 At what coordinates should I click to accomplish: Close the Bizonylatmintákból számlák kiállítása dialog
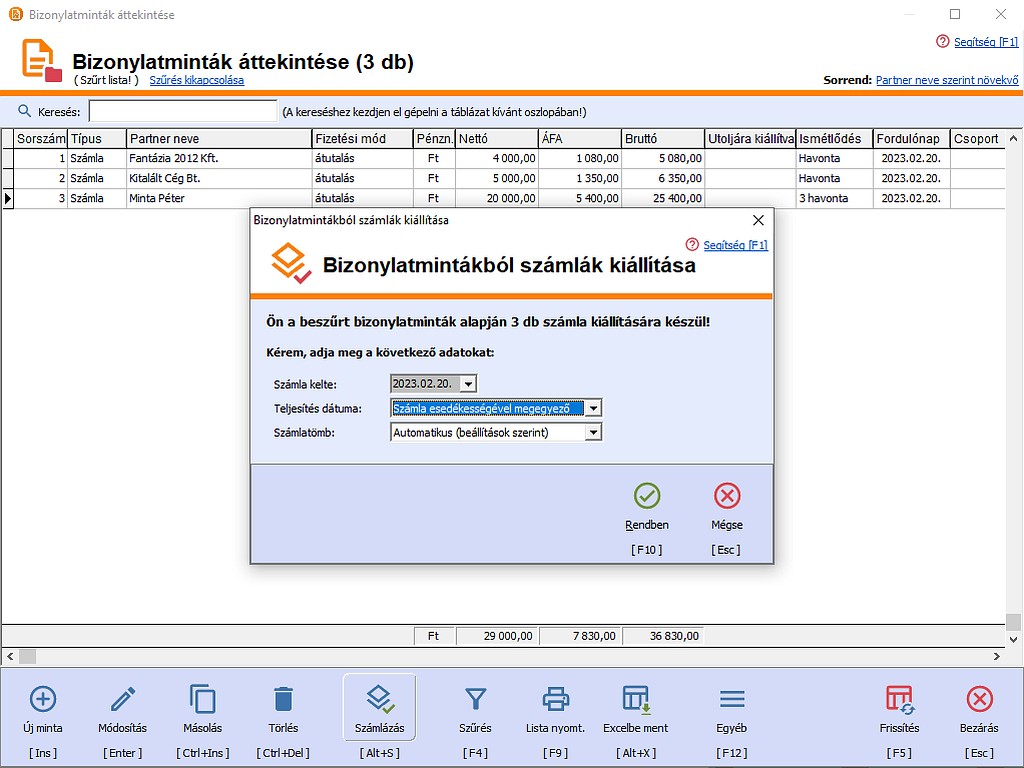click(758, 220)
